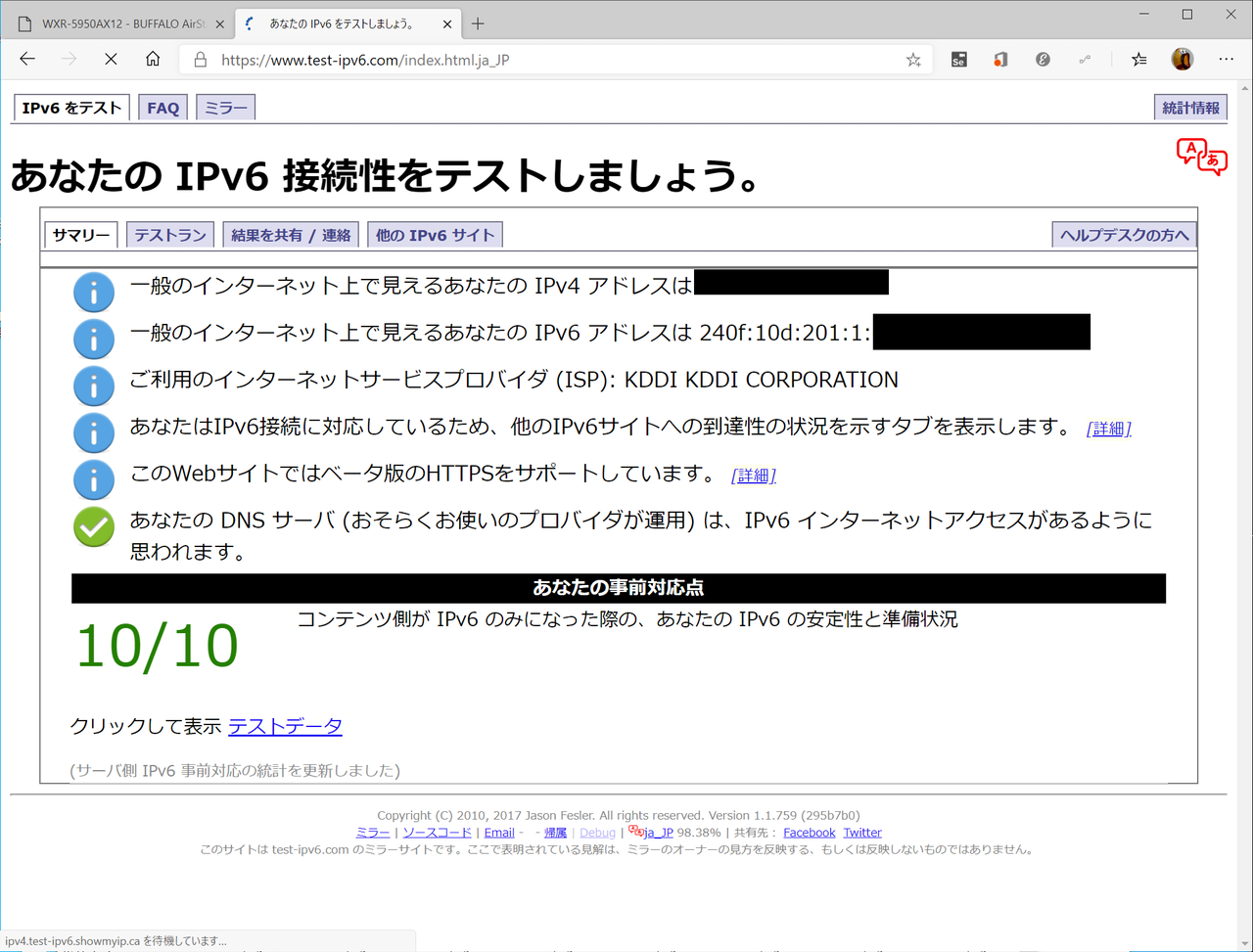Click the 240f:10d:201:1: IPv6 prefix text
The width and height of the screenshot is (1253, 952).
(x=785, y=333)
